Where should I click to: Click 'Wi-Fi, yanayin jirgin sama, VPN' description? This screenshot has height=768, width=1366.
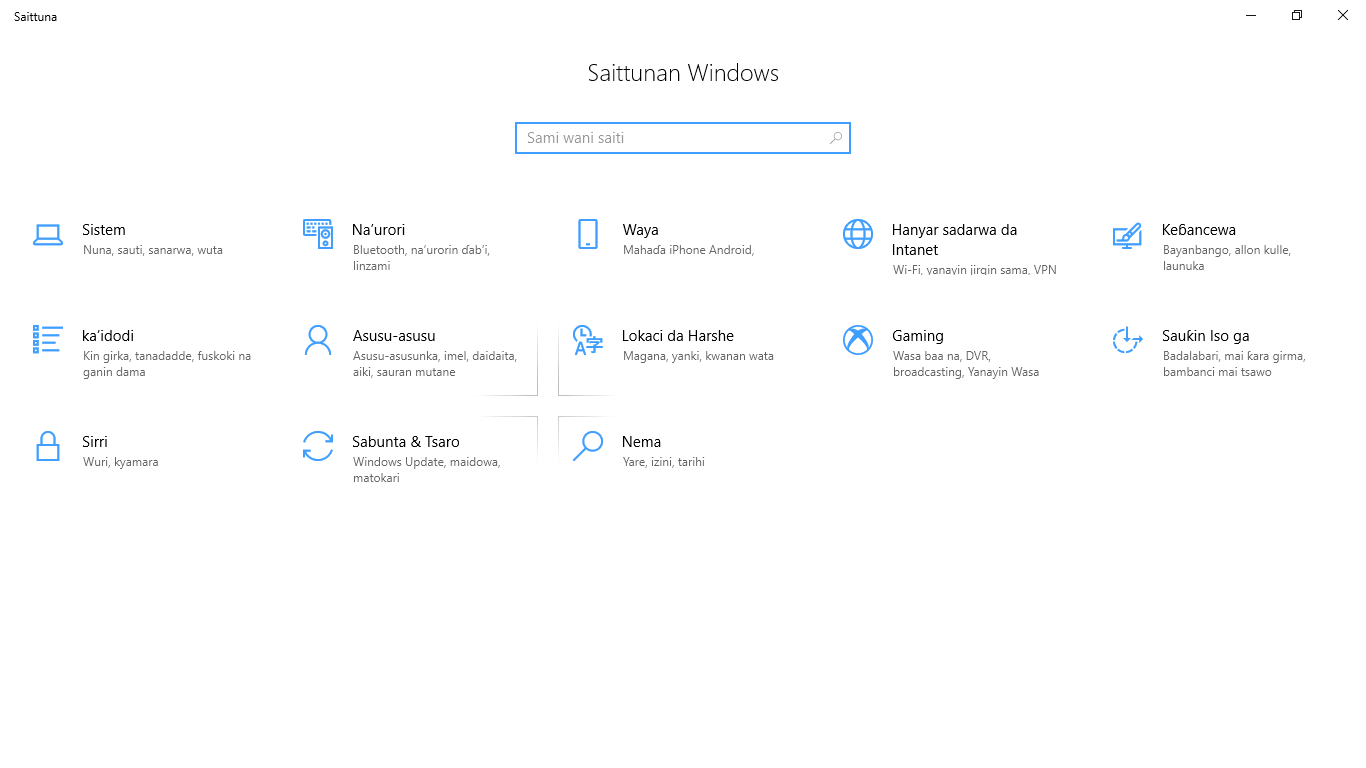pyautogui.click(x=974, y=270)
